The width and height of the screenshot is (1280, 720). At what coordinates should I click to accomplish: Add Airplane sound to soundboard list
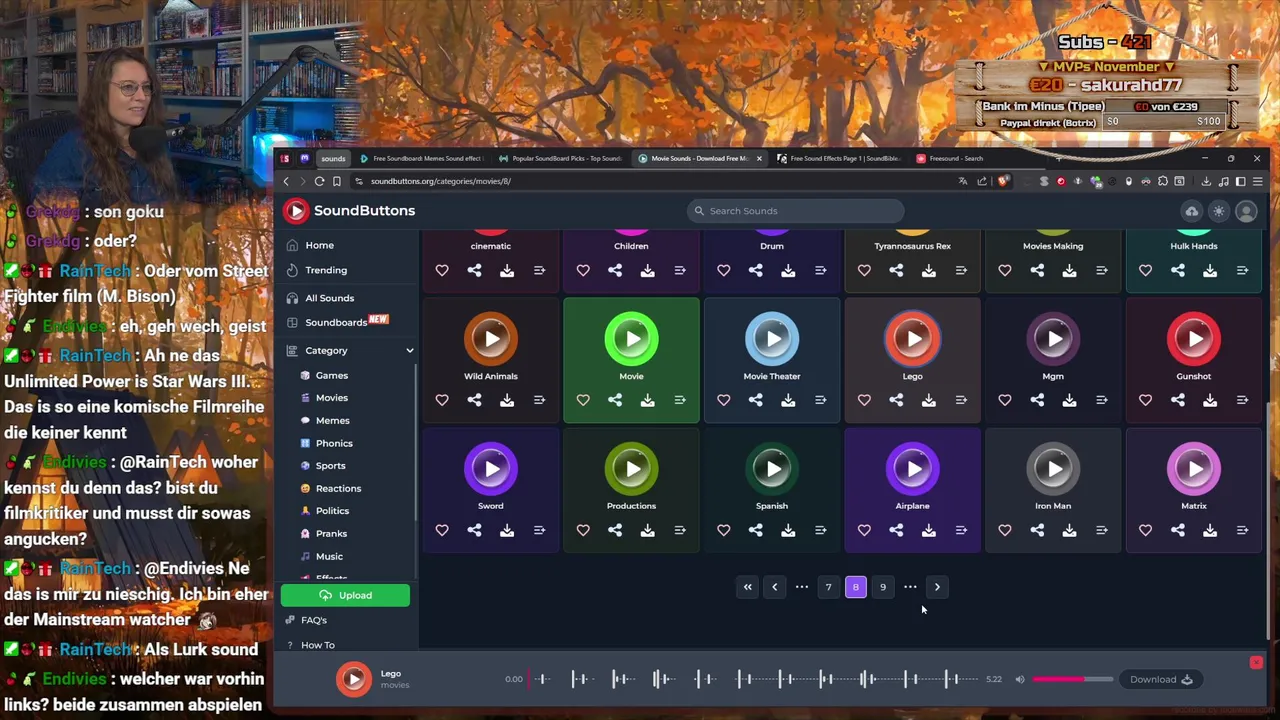tap(961, 530)
